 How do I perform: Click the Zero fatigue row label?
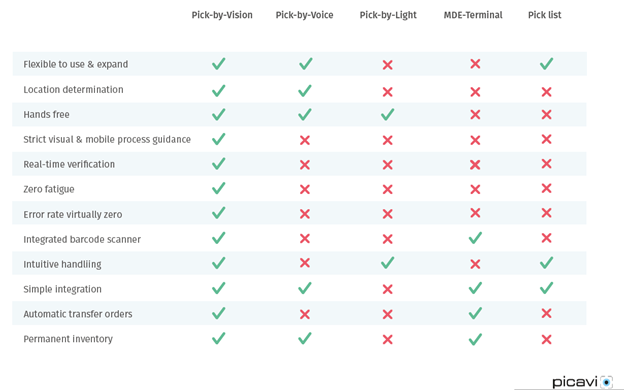[x=49, y=189]
